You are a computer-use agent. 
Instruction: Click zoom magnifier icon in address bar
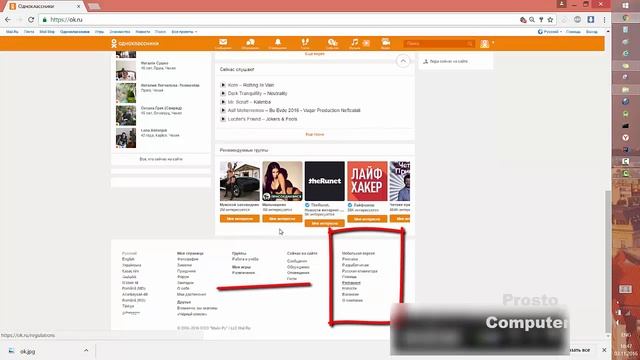point(532,20)
